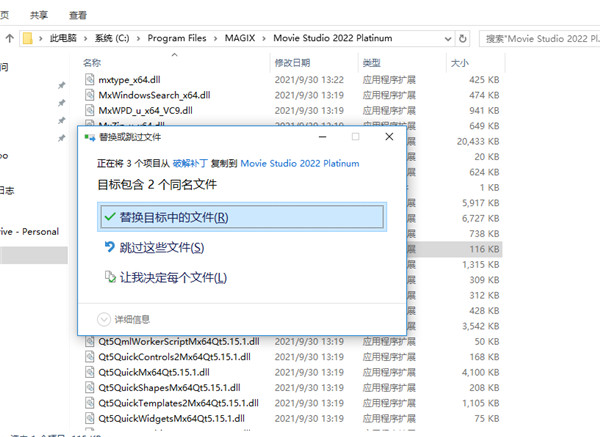Image resolution: width=600 pixels, height=437 pixels.
Task: Click the folder icon in address bar
Action: pos(28,38)
